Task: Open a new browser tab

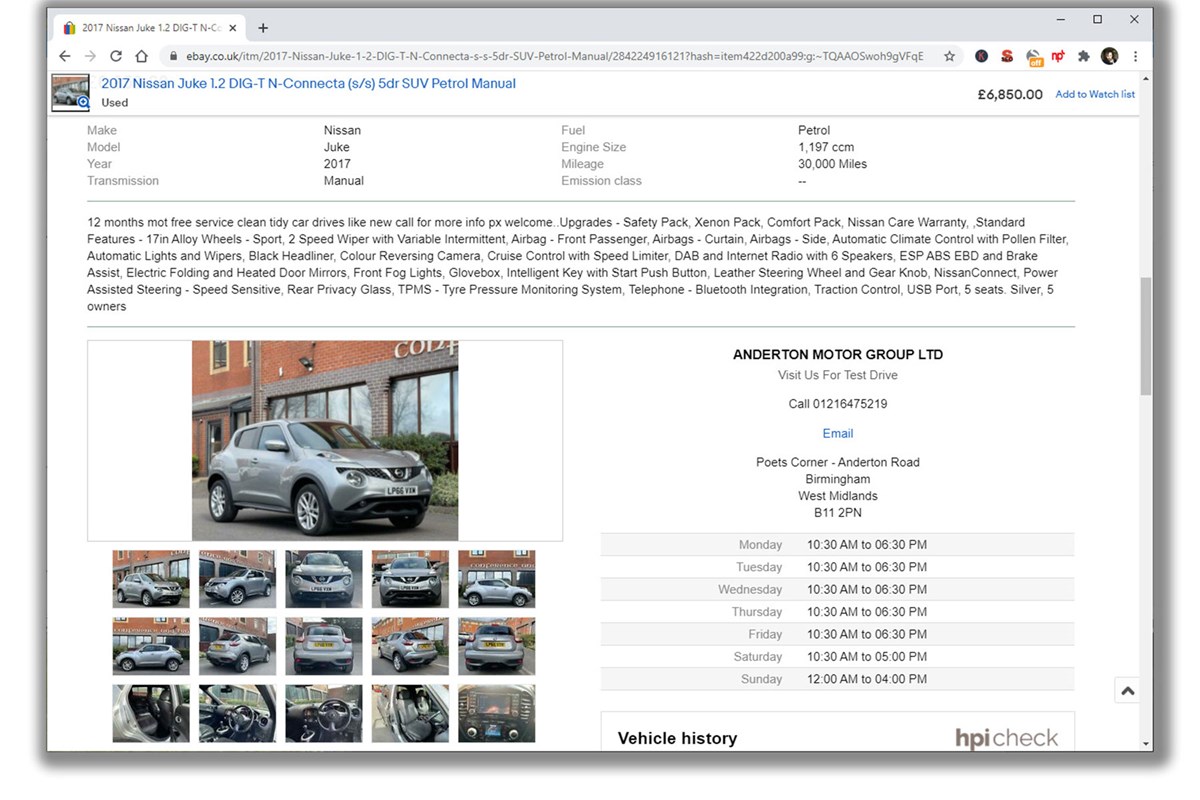Action: pyautogui.click(x=263, y=28)
